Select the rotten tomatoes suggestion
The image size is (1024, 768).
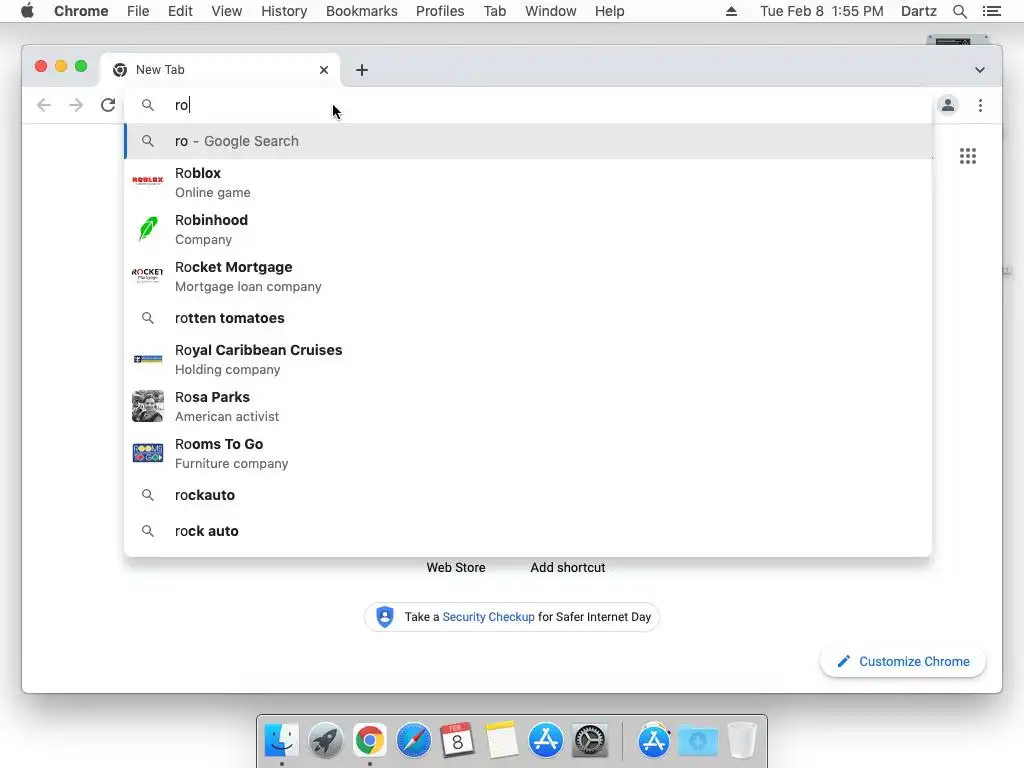(x=528, y=318)
